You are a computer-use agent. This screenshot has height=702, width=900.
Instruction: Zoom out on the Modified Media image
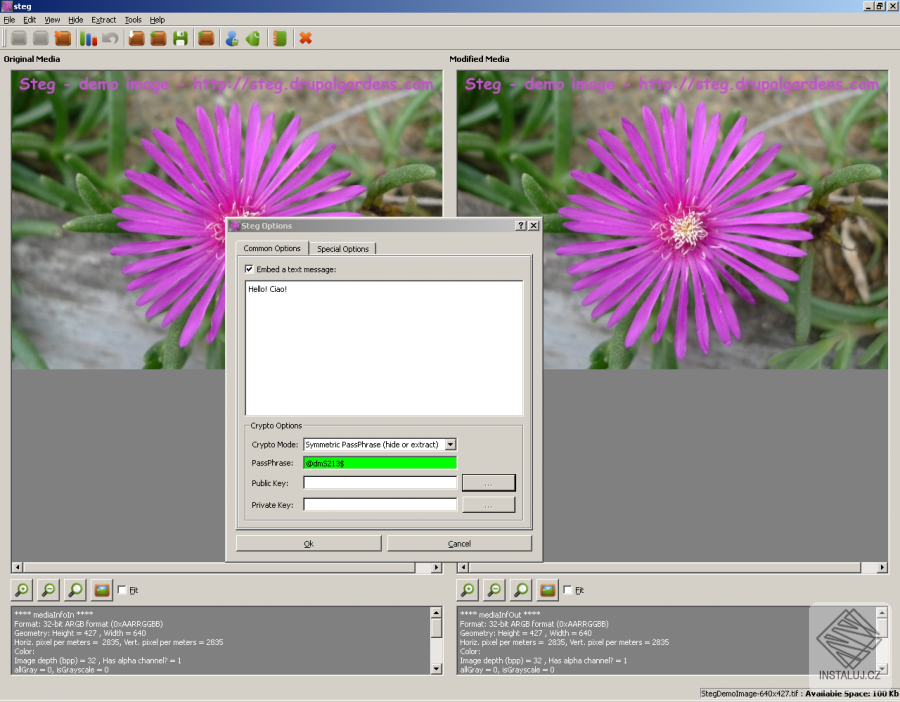click(x=494, y=590)
